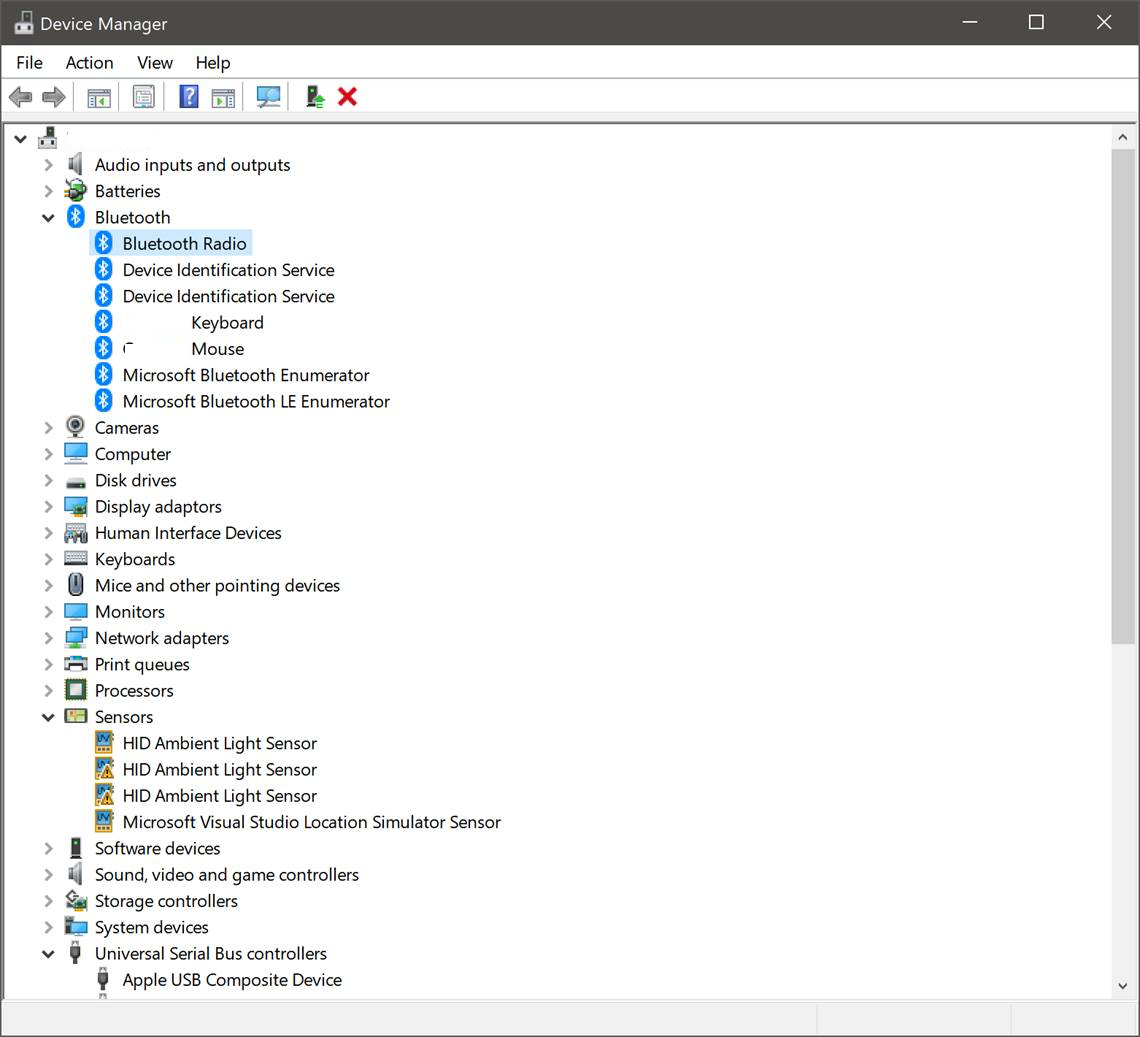
Task: Click the Keyboards category label
Action: [x=135, y=559]
